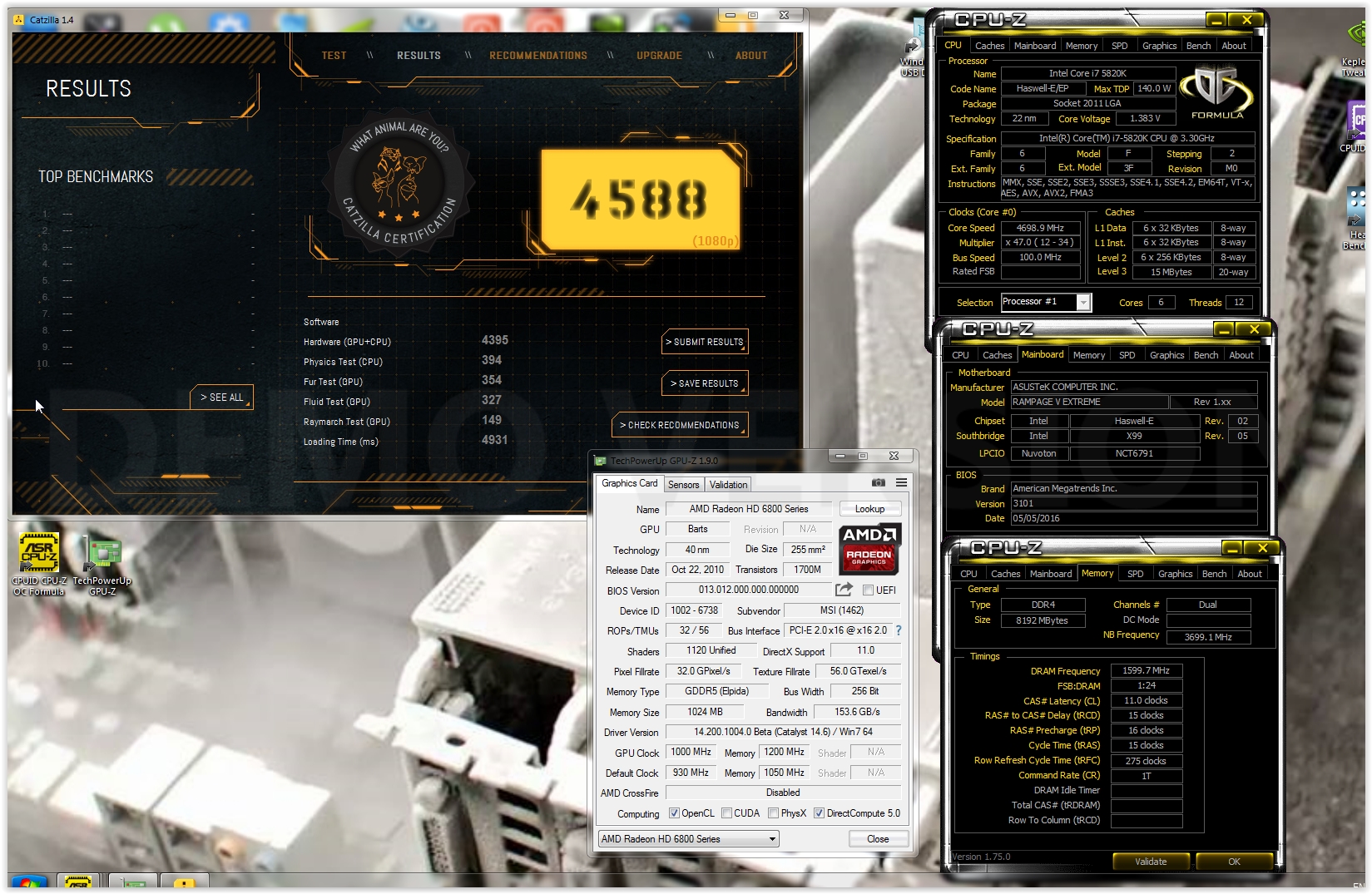Click the Catzilla 1.4 title bar icon
Viewport: 1372px width, 894px height.
(x=20, y=19)
